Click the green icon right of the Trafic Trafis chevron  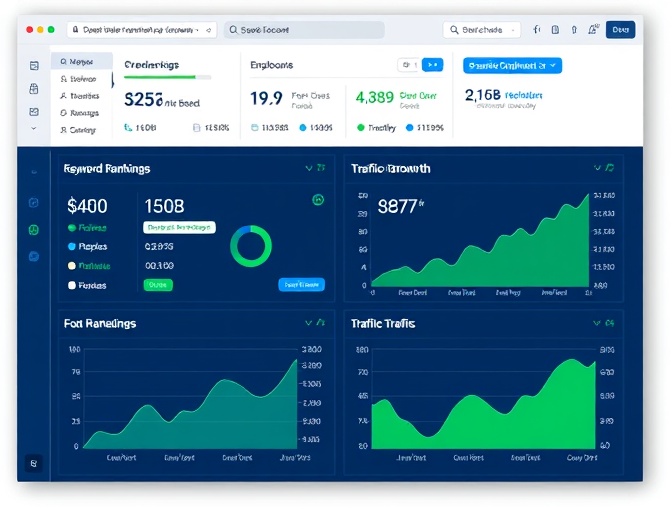click(610, 323)
